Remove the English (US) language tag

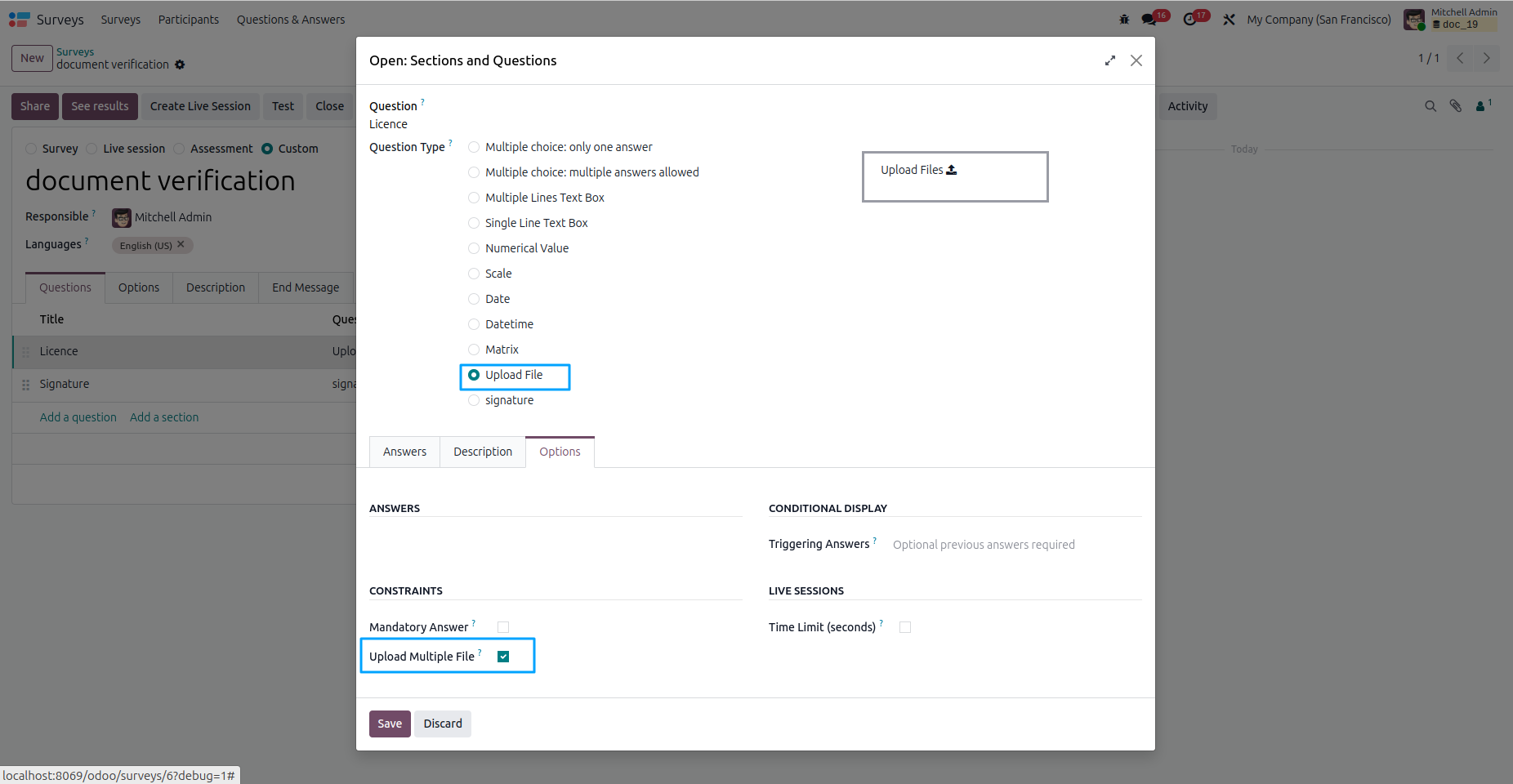[181, 244]
